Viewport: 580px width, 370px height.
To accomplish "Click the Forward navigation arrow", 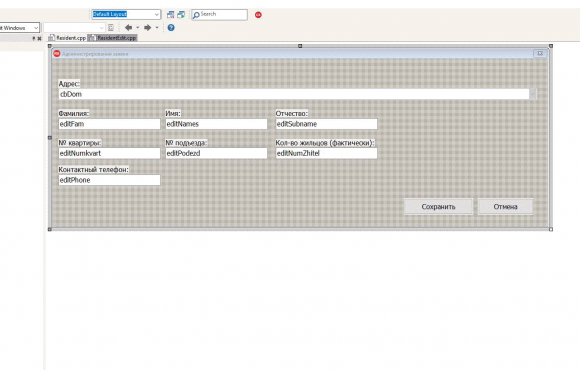I will pyautogui.click(x=147, y=27).
